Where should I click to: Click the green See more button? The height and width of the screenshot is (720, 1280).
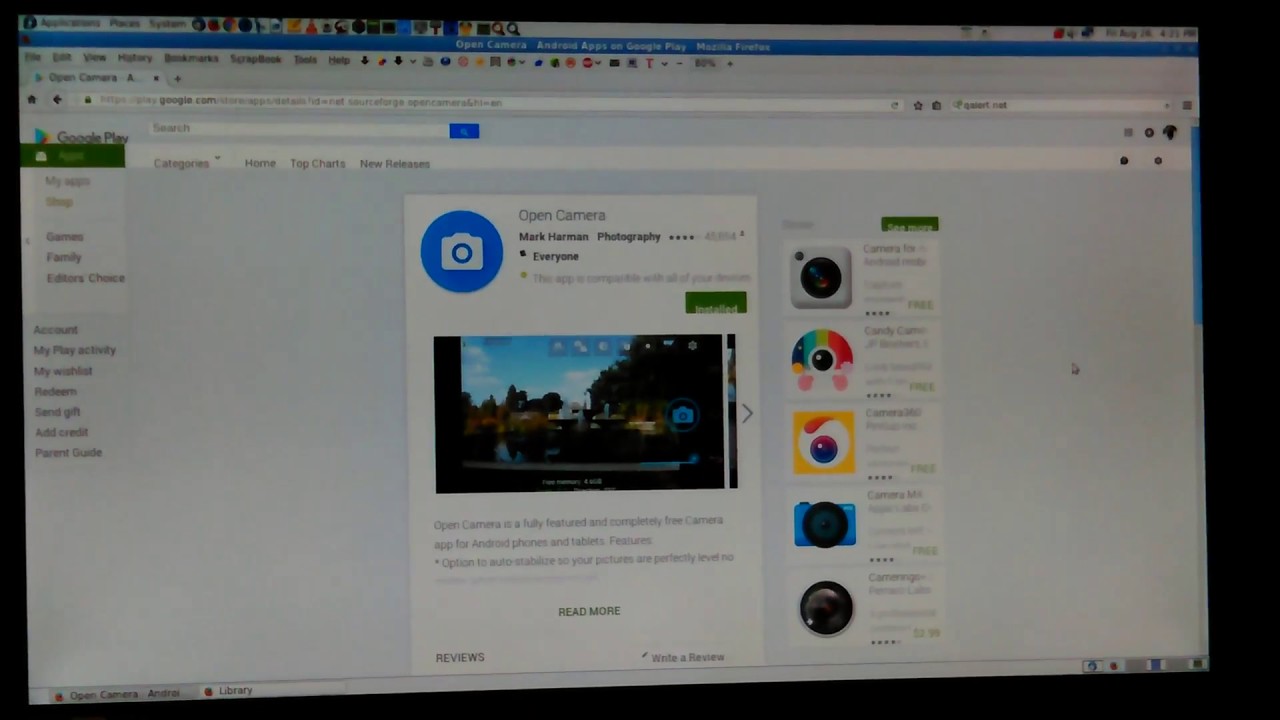click(909, 226)
